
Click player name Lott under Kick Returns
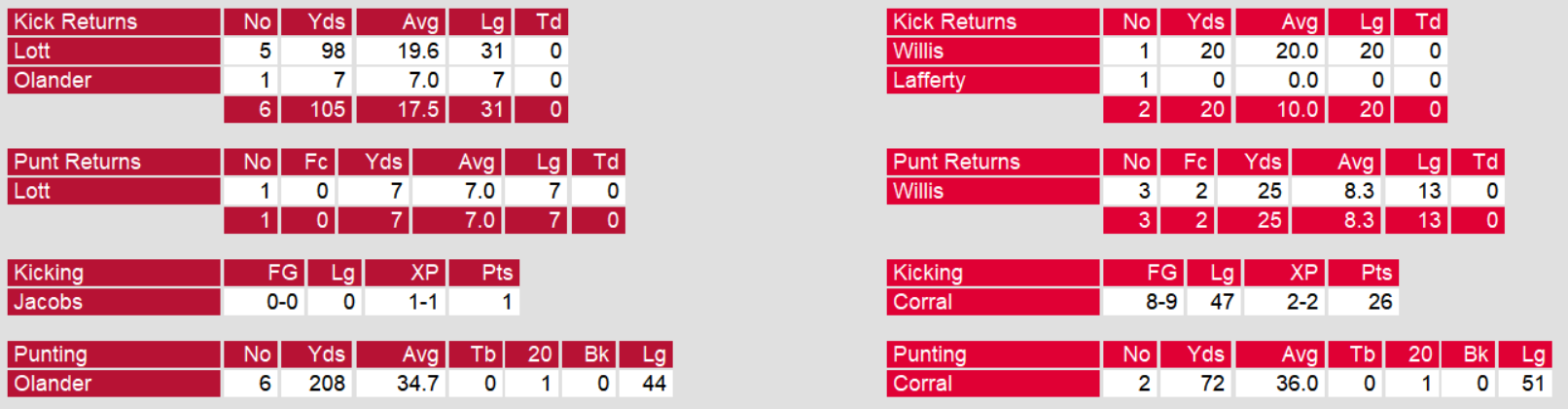pyautogui.click(x=32, y=51)
